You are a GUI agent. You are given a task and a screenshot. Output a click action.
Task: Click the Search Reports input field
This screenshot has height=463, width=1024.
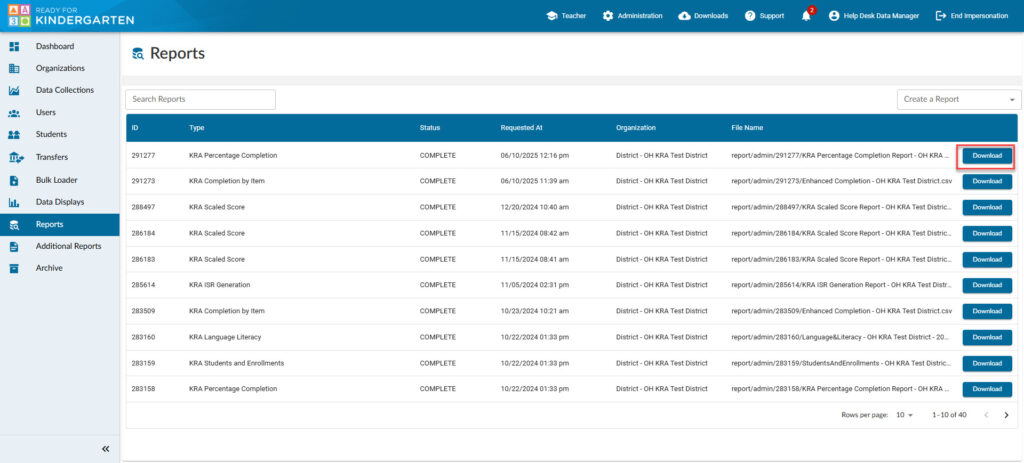(200, 100)
